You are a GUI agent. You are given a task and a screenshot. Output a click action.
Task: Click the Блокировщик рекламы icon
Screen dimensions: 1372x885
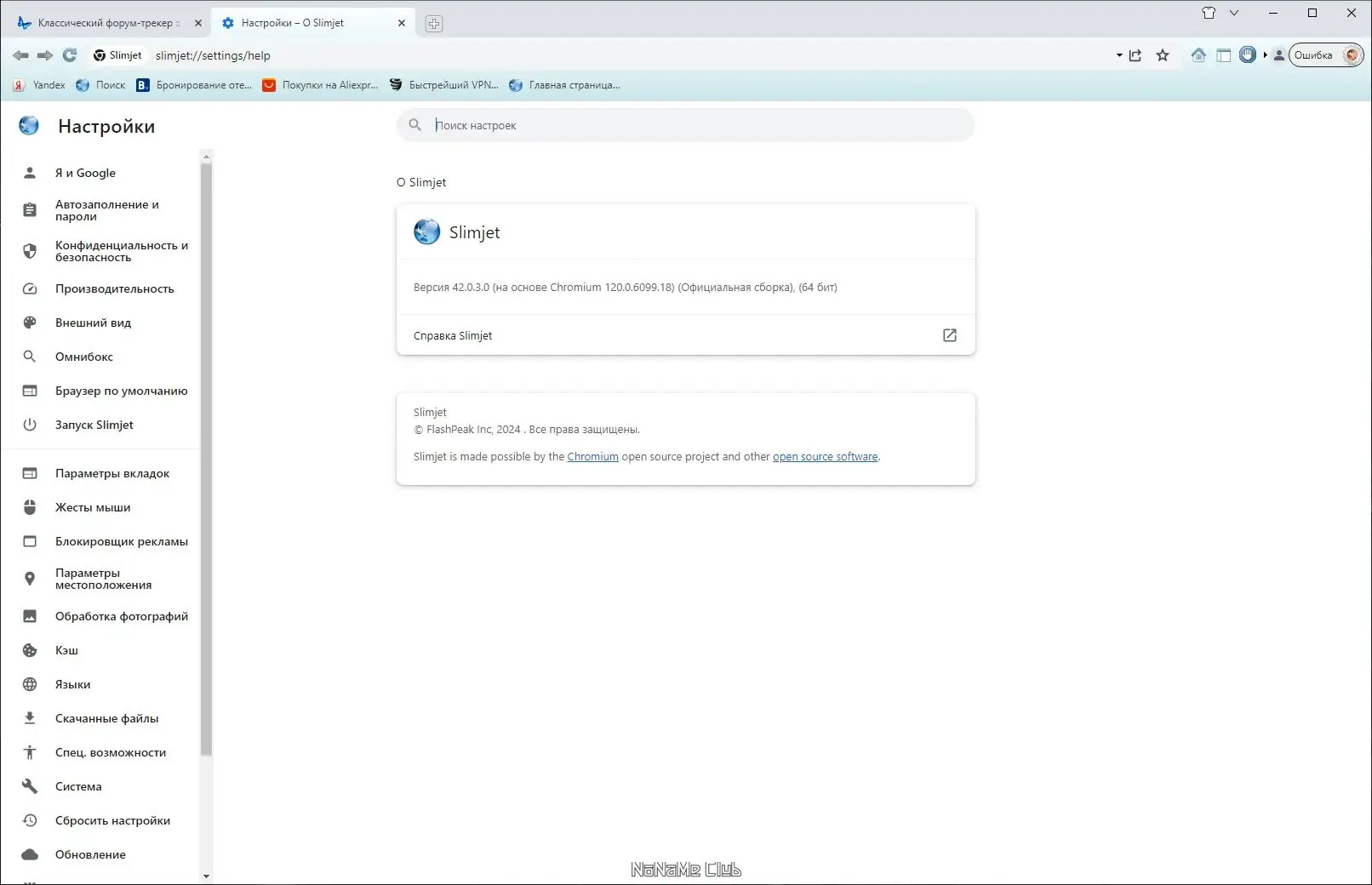[30, 541]
